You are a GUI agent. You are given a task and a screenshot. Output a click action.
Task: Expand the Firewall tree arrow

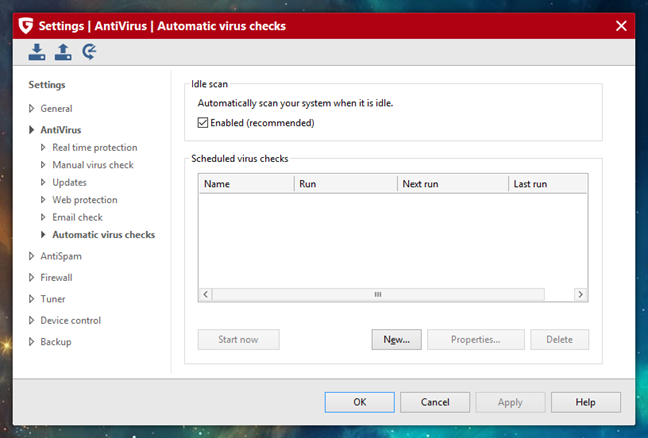[31, 278]
